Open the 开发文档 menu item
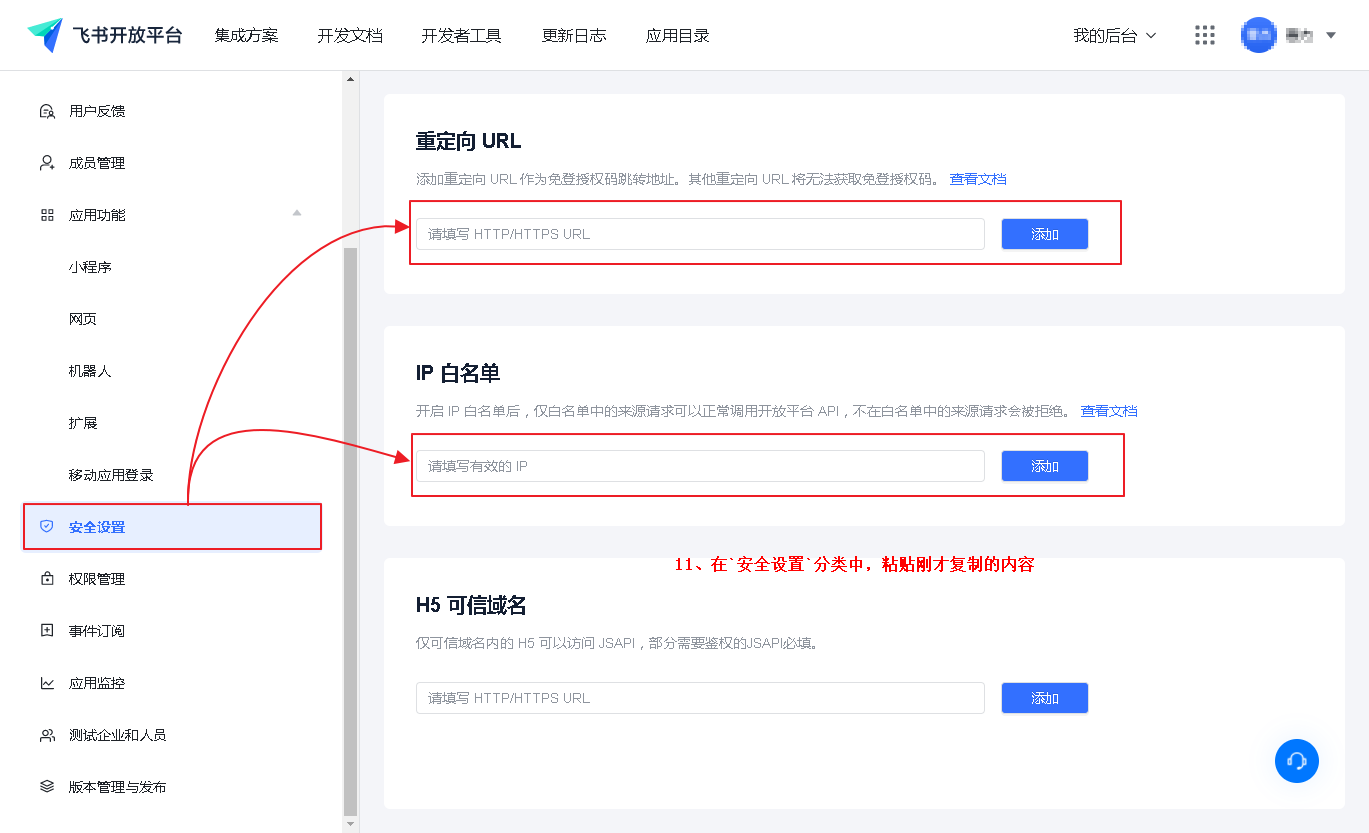This screenshot has height=833, width=1369. click(x=350, y=35)
